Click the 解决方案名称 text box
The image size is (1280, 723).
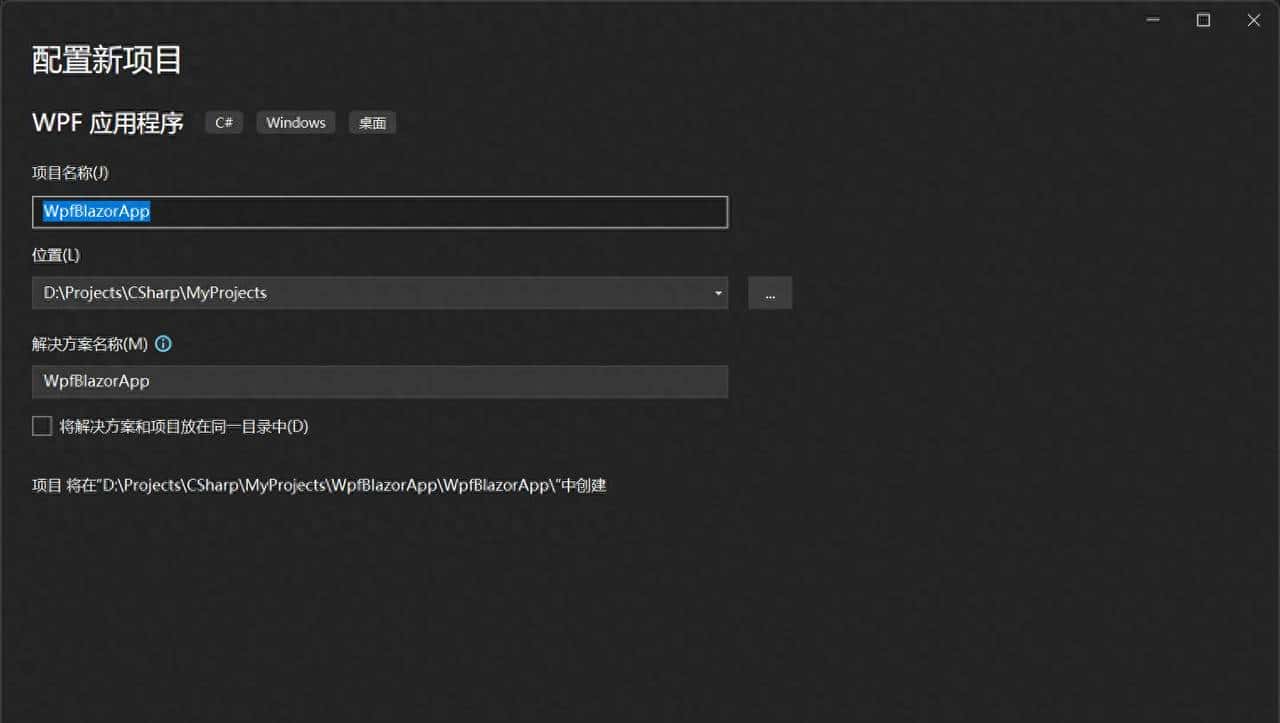coord(380,381)
